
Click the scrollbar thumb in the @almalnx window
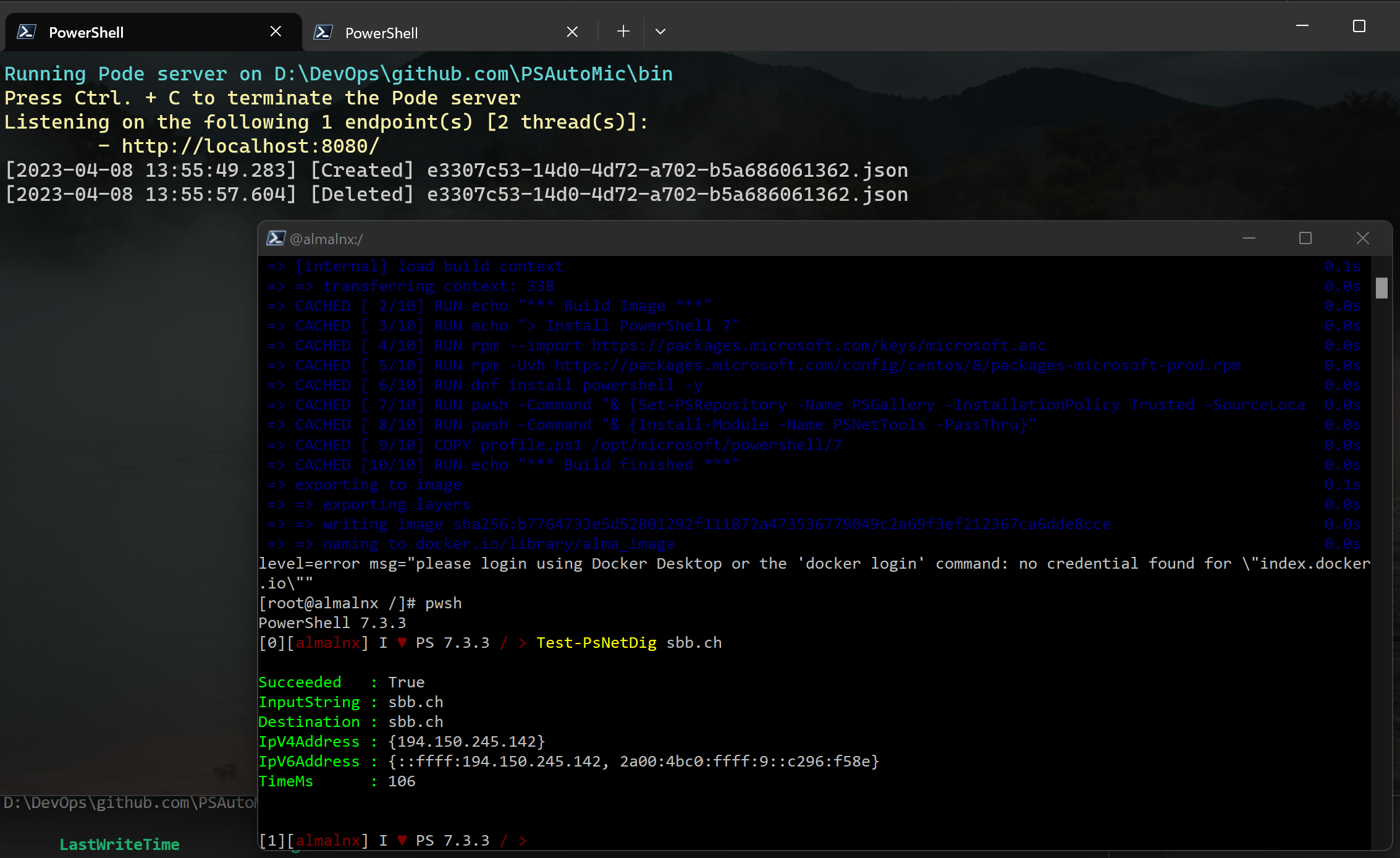click(x=1381, y=288)
